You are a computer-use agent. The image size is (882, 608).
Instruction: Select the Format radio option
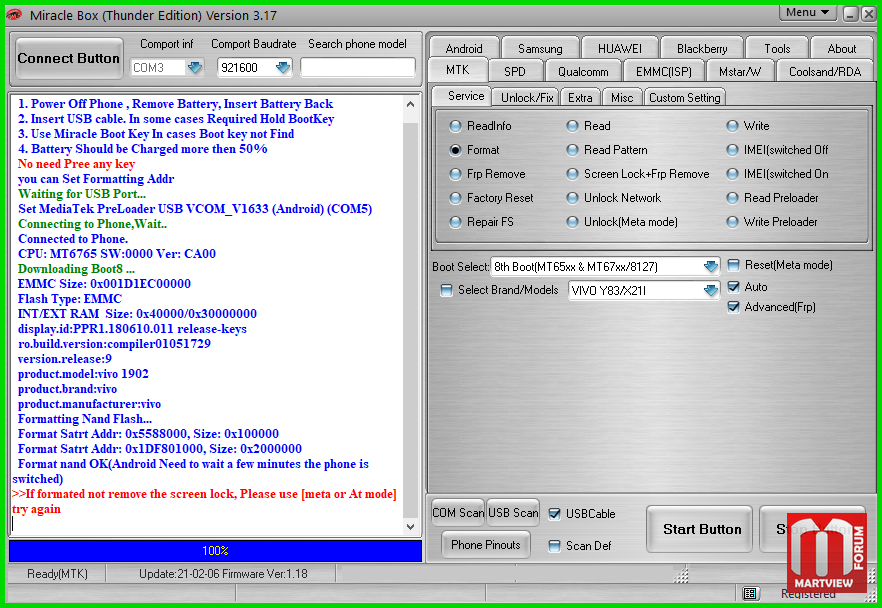tap(456, 150)
